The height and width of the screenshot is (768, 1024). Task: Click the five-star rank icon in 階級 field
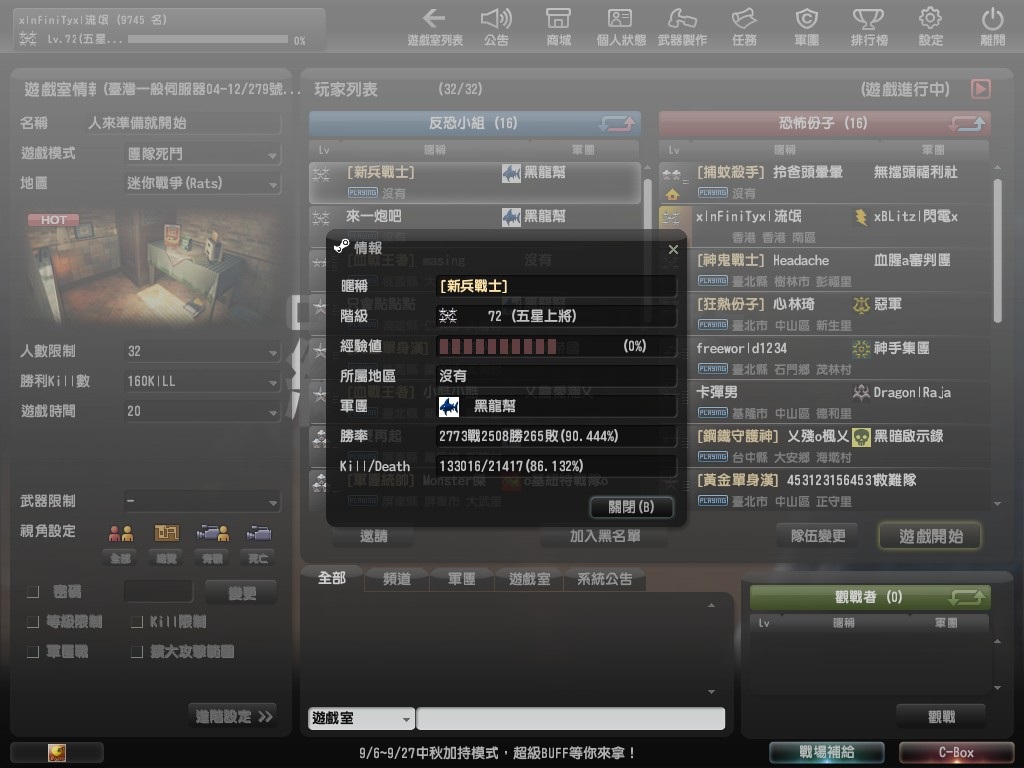click(448, 316)
